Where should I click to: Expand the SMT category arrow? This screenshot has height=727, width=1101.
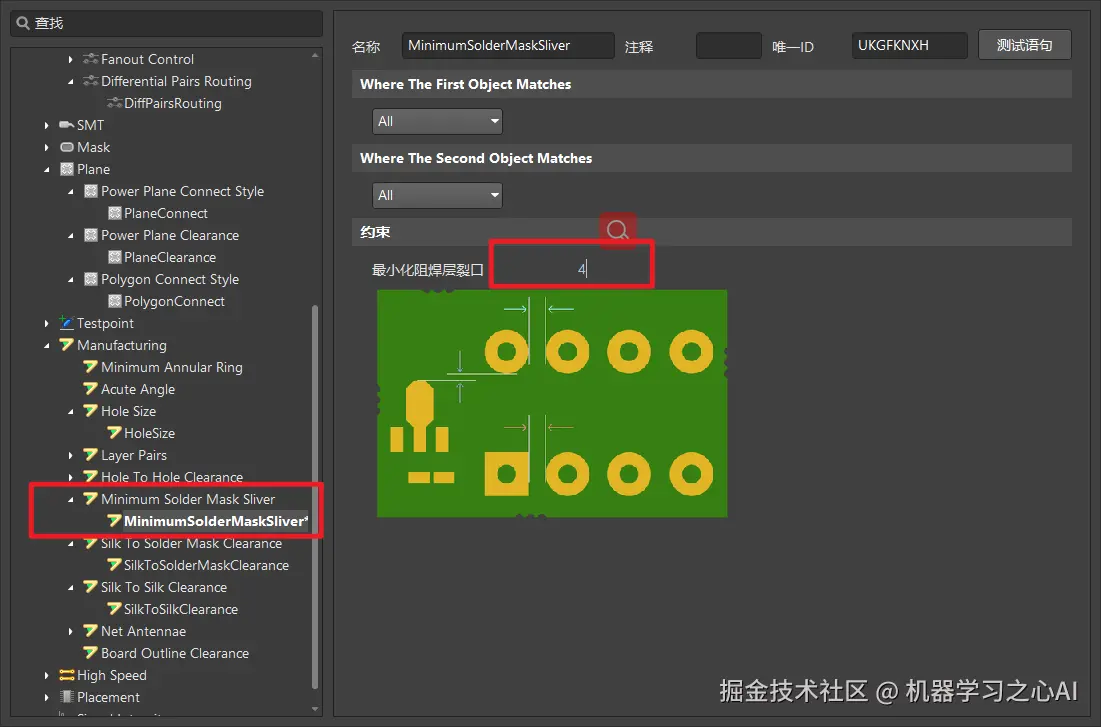coord(46,126)
